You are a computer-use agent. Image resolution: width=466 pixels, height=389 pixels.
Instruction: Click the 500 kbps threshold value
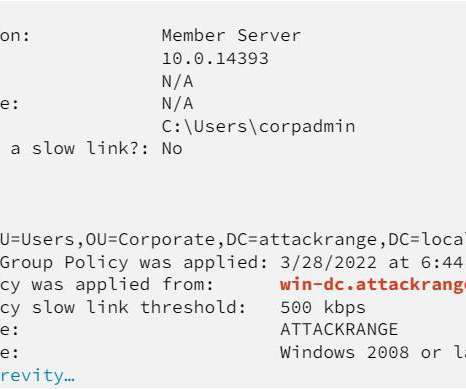coord(323,307)
